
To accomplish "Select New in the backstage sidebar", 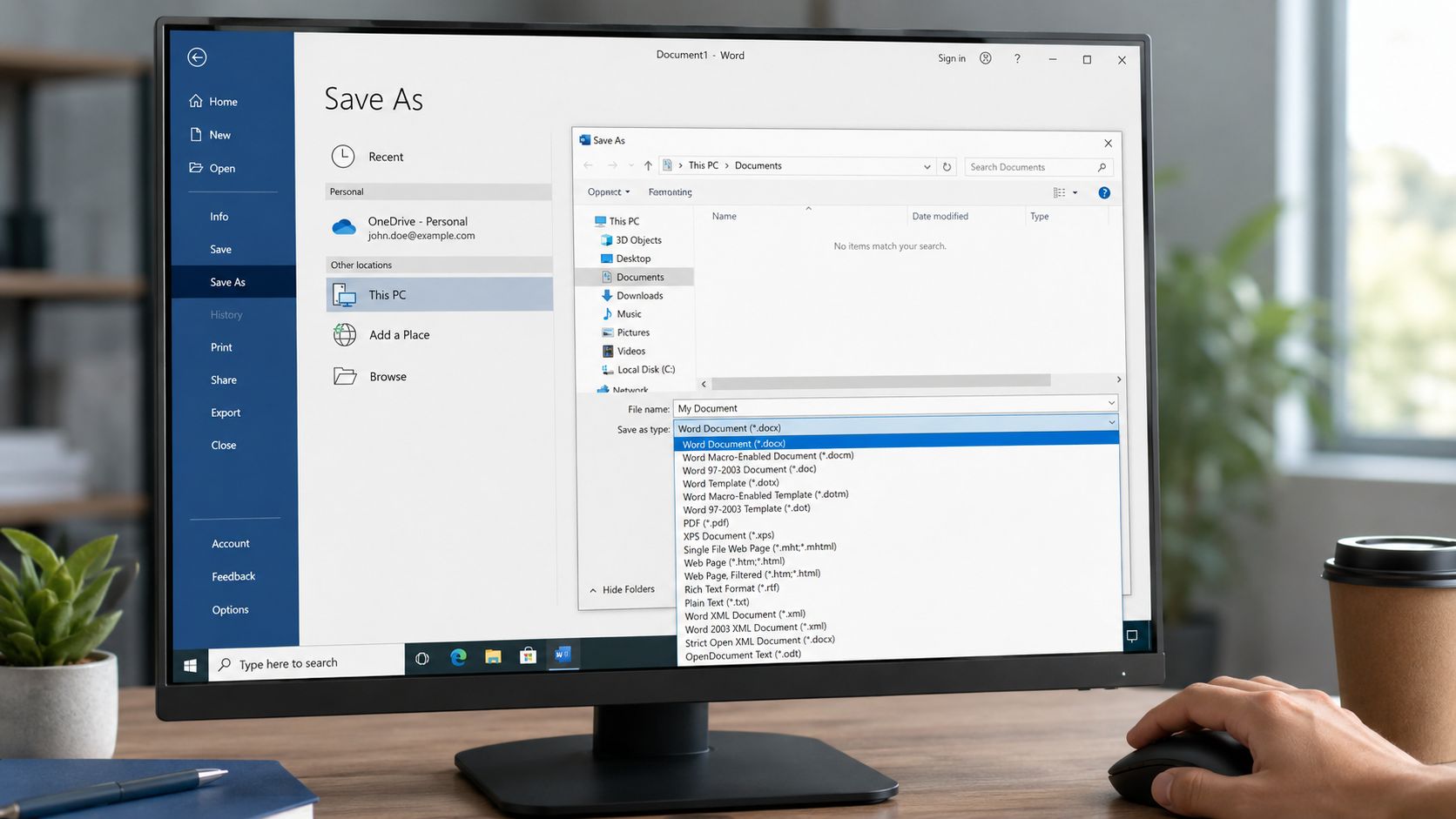I will (x=210, y=135).
